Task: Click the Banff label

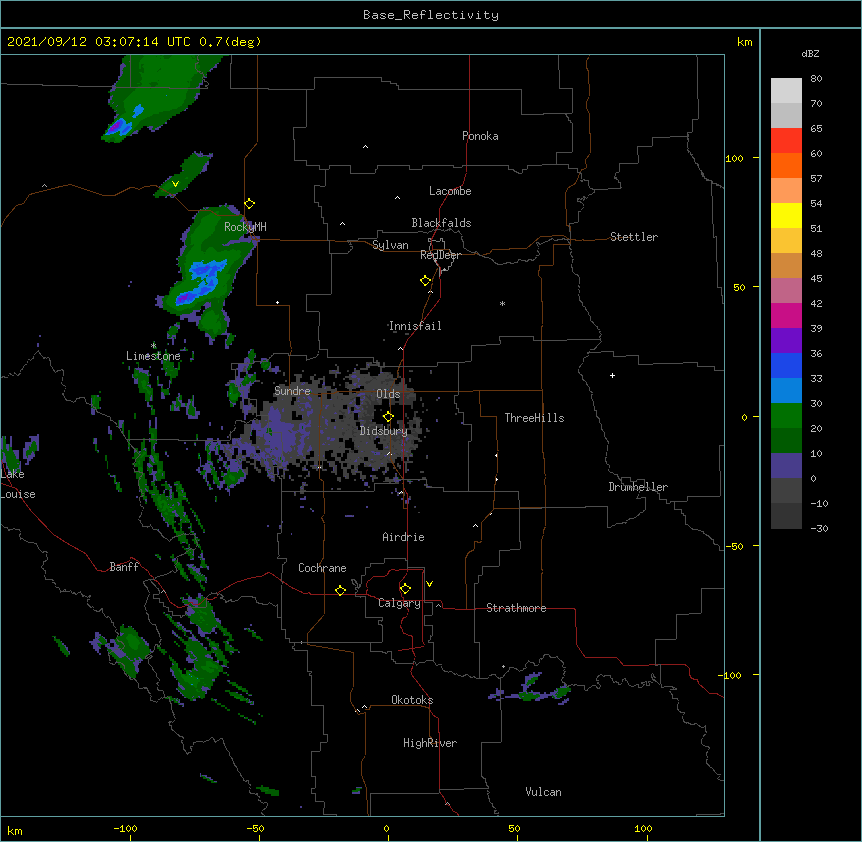Action: coord(124,567)
